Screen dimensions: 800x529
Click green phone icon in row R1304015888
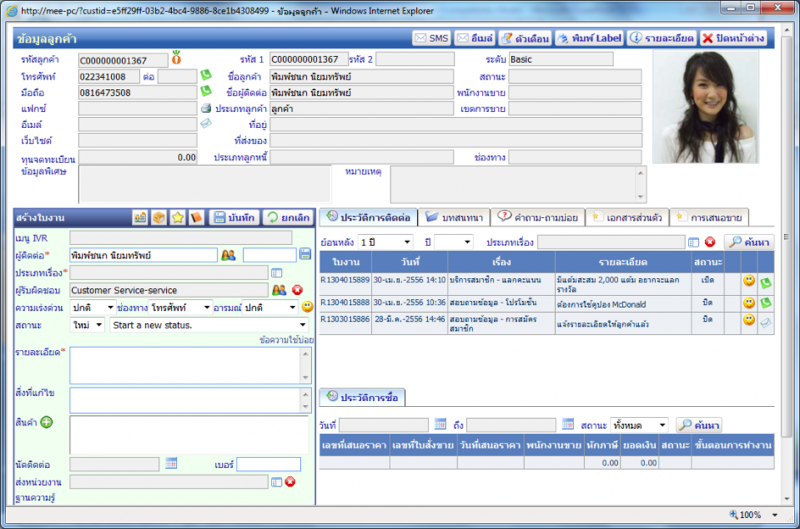pos(766,303)
